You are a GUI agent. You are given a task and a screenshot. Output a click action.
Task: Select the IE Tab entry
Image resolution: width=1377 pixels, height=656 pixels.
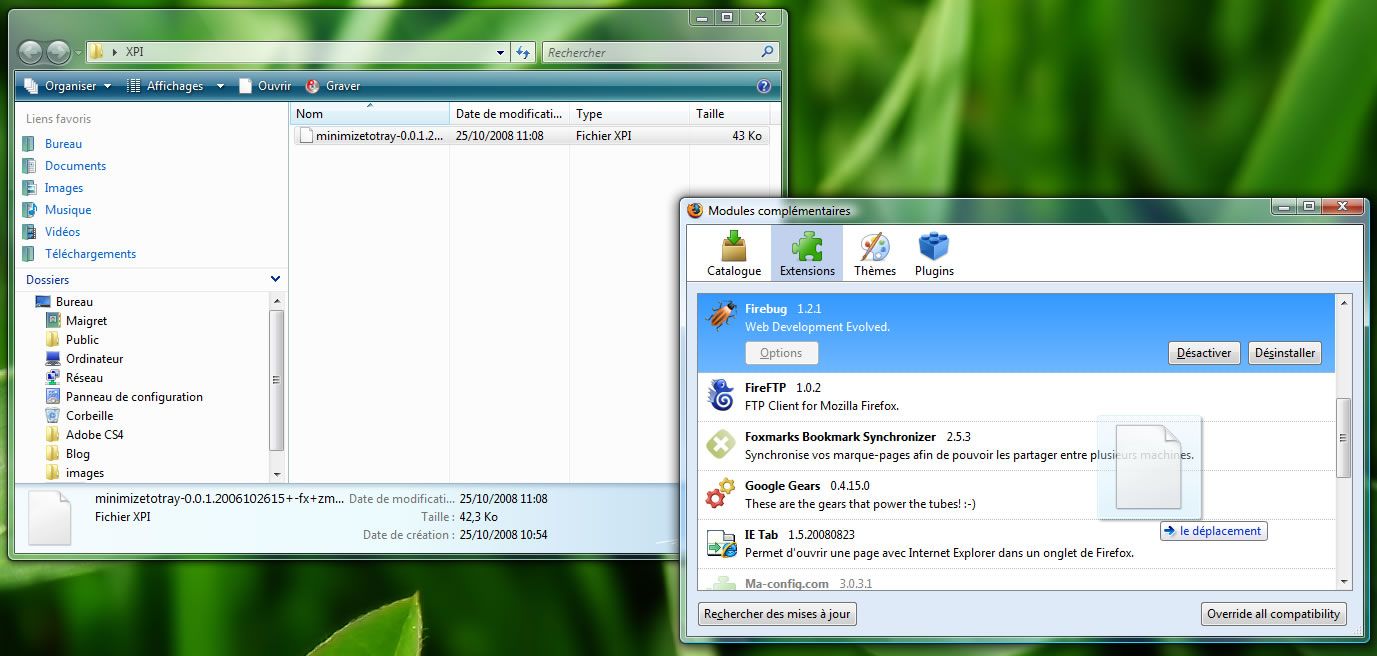(x=1016, y=543)
